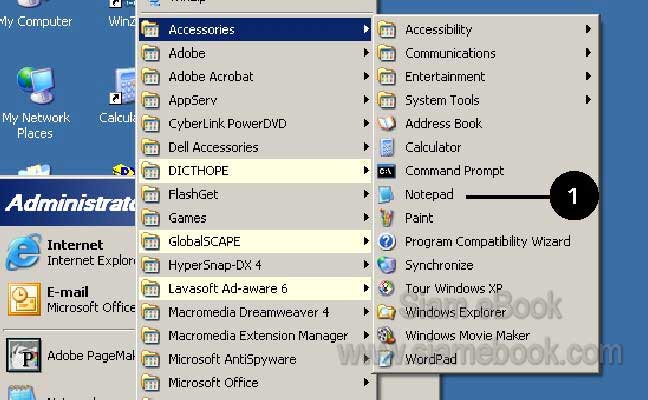Open Program Compatibility Wizard entry
The height and width of the screenshot is (400, 648).
488,242
